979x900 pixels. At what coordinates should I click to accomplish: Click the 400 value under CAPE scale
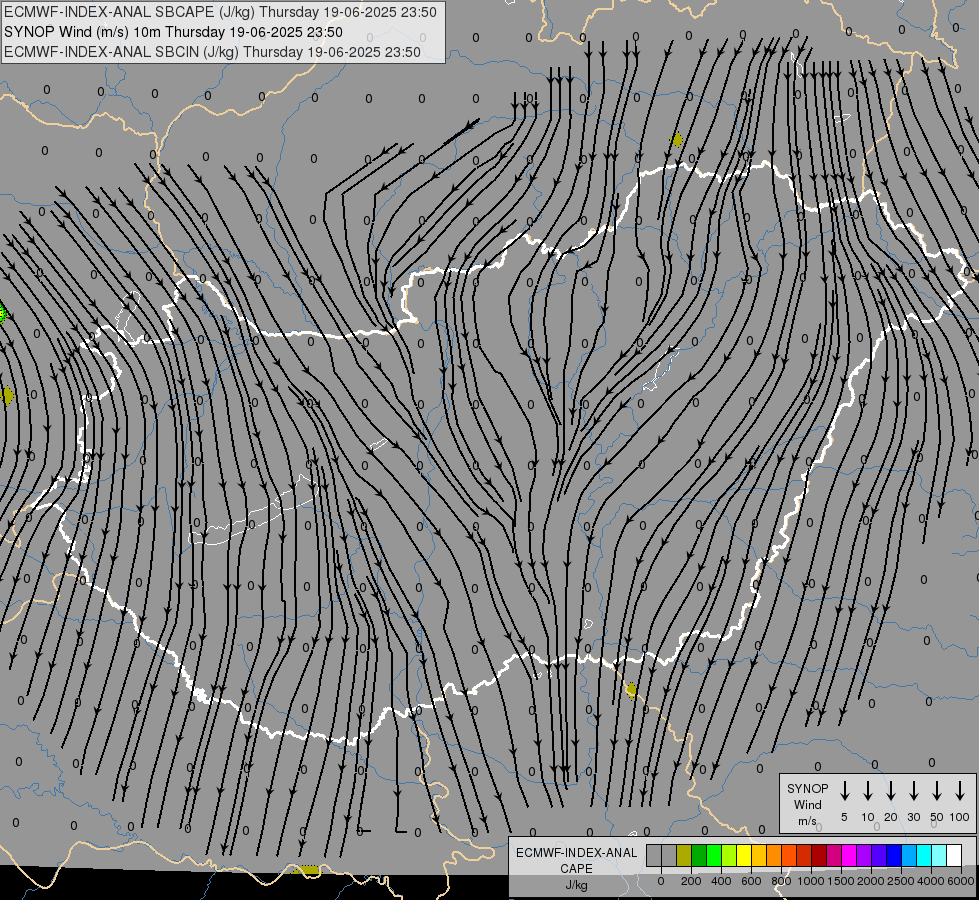pos(721,881)
